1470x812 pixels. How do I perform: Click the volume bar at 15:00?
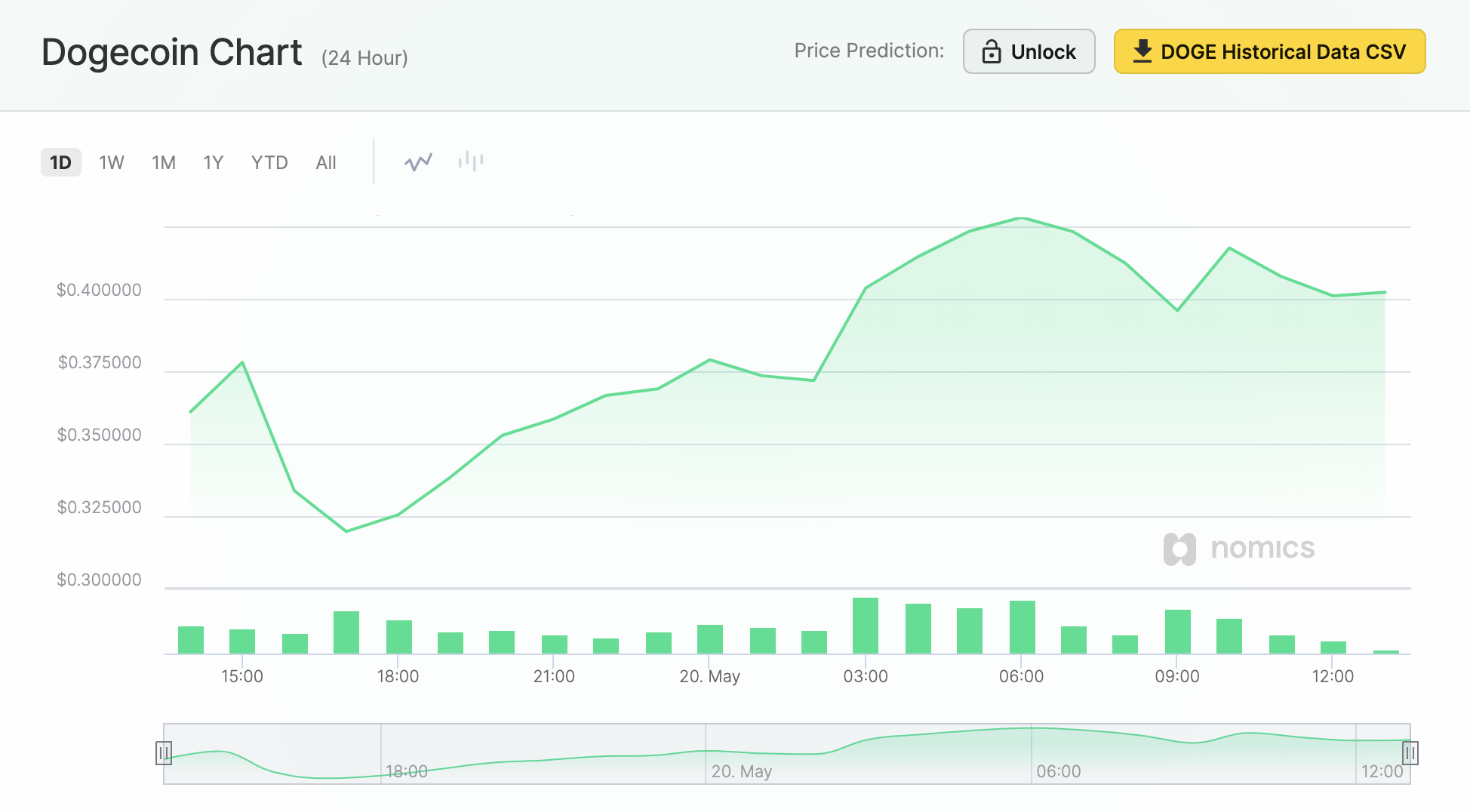(242, 641)
